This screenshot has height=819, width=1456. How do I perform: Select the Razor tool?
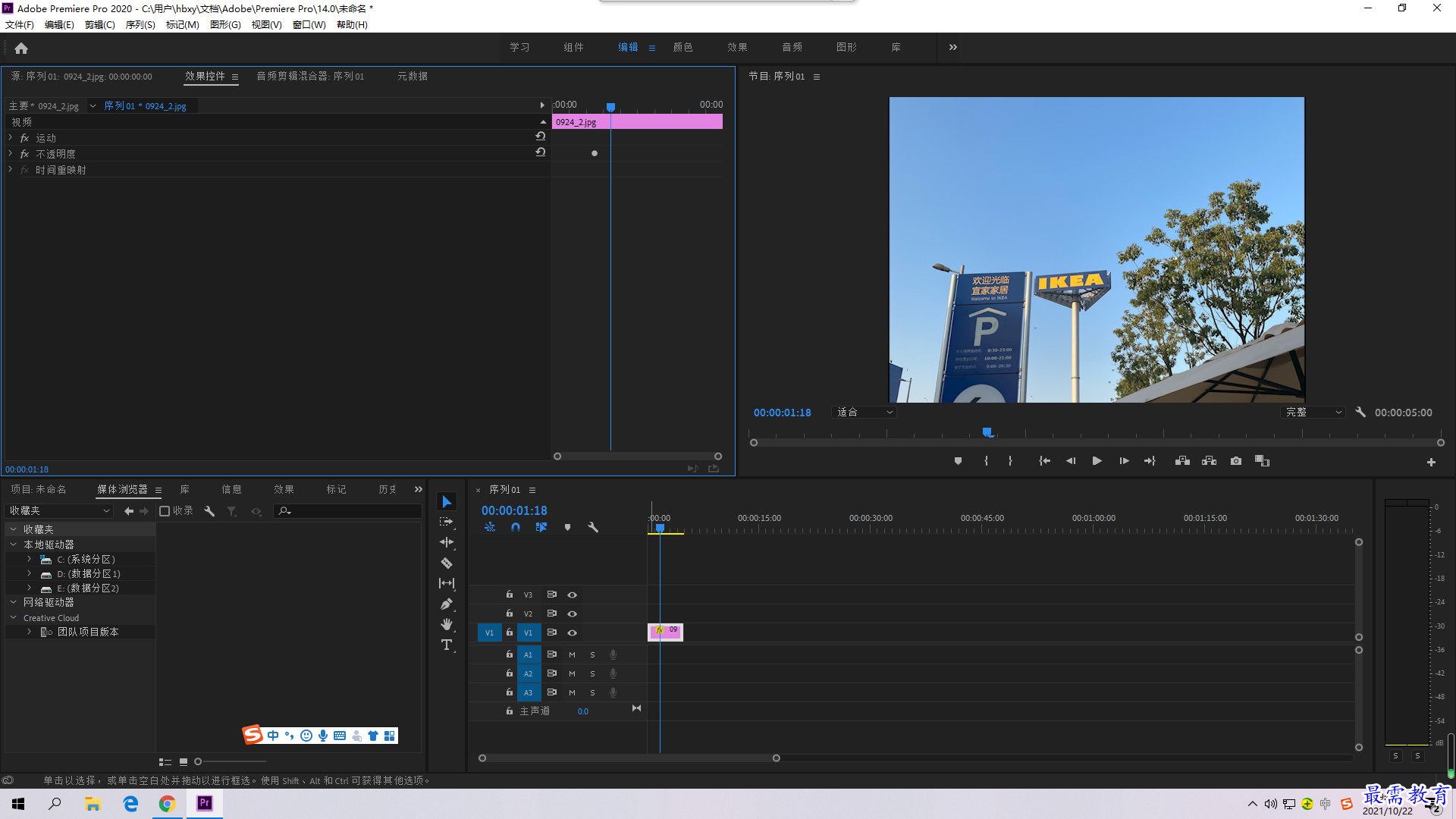pos(447,563)
